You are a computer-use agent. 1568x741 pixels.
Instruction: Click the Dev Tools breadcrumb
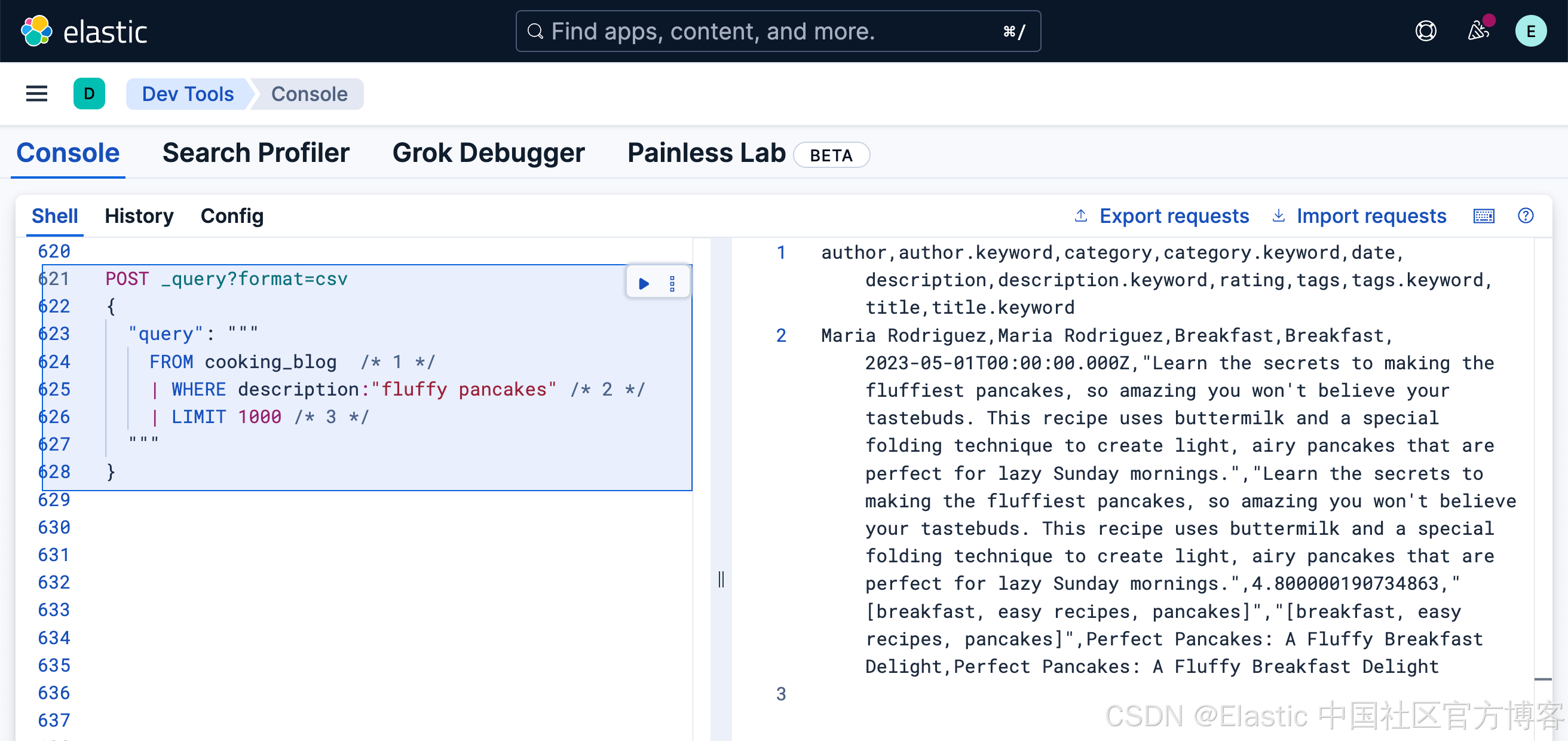click(x=188, y=94)
